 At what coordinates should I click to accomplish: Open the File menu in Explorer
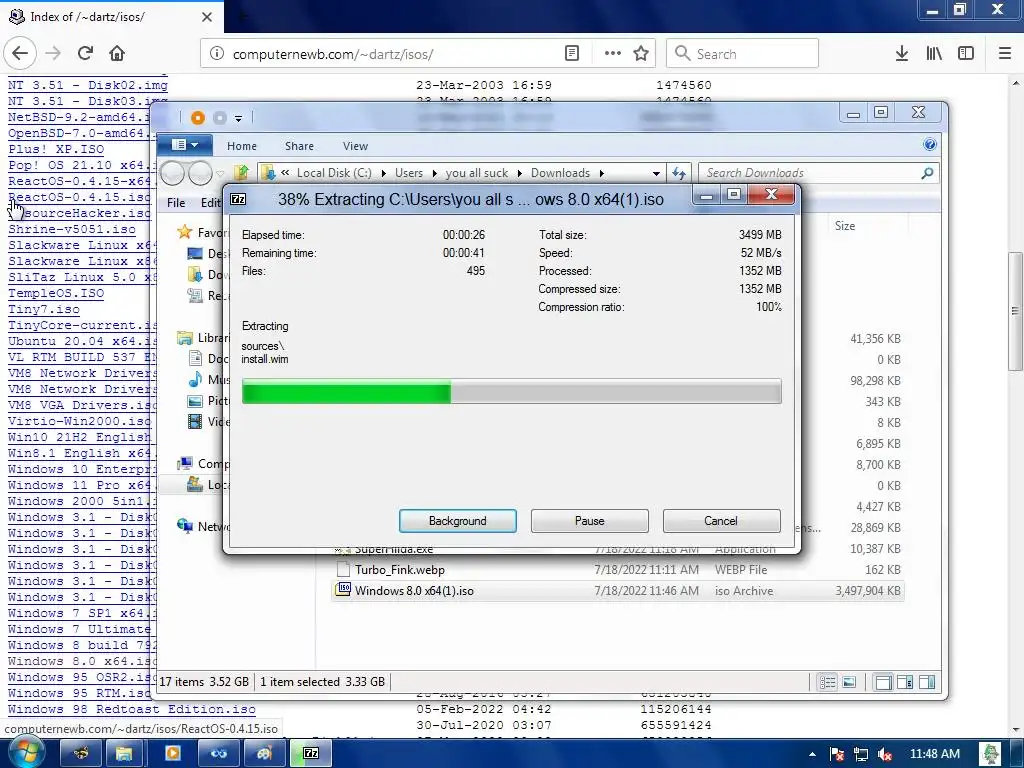pyautogui.click(x=176, y=202)
